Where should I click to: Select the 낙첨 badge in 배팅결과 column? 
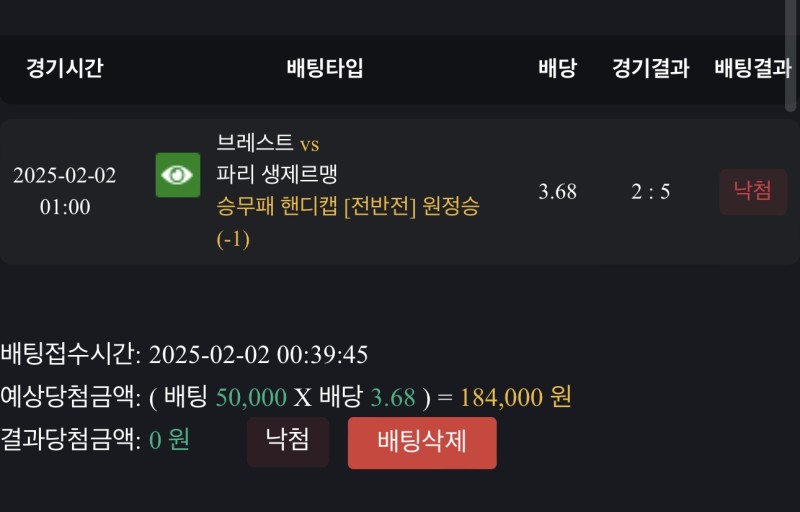753,191
